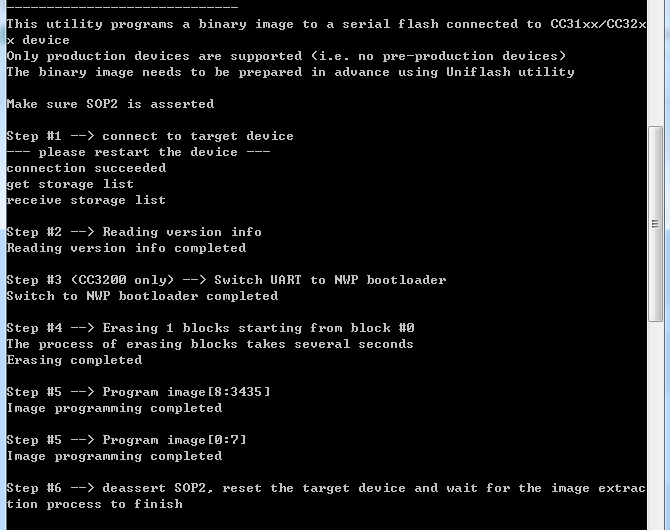The height and width of the screenshot is (530, 670).
Task: Click the 'connection succeeded' output line
Action: pyautogui.click(x=86, y=168)
